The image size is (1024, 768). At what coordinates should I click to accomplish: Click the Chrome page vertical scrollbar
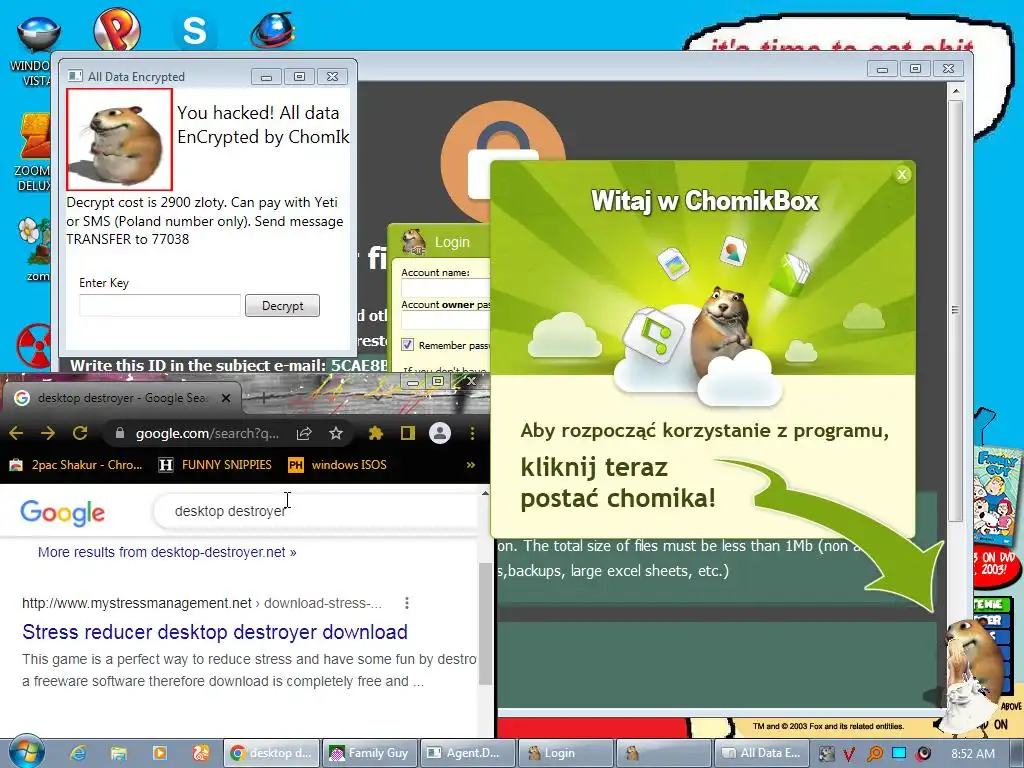tap(485, 624)
